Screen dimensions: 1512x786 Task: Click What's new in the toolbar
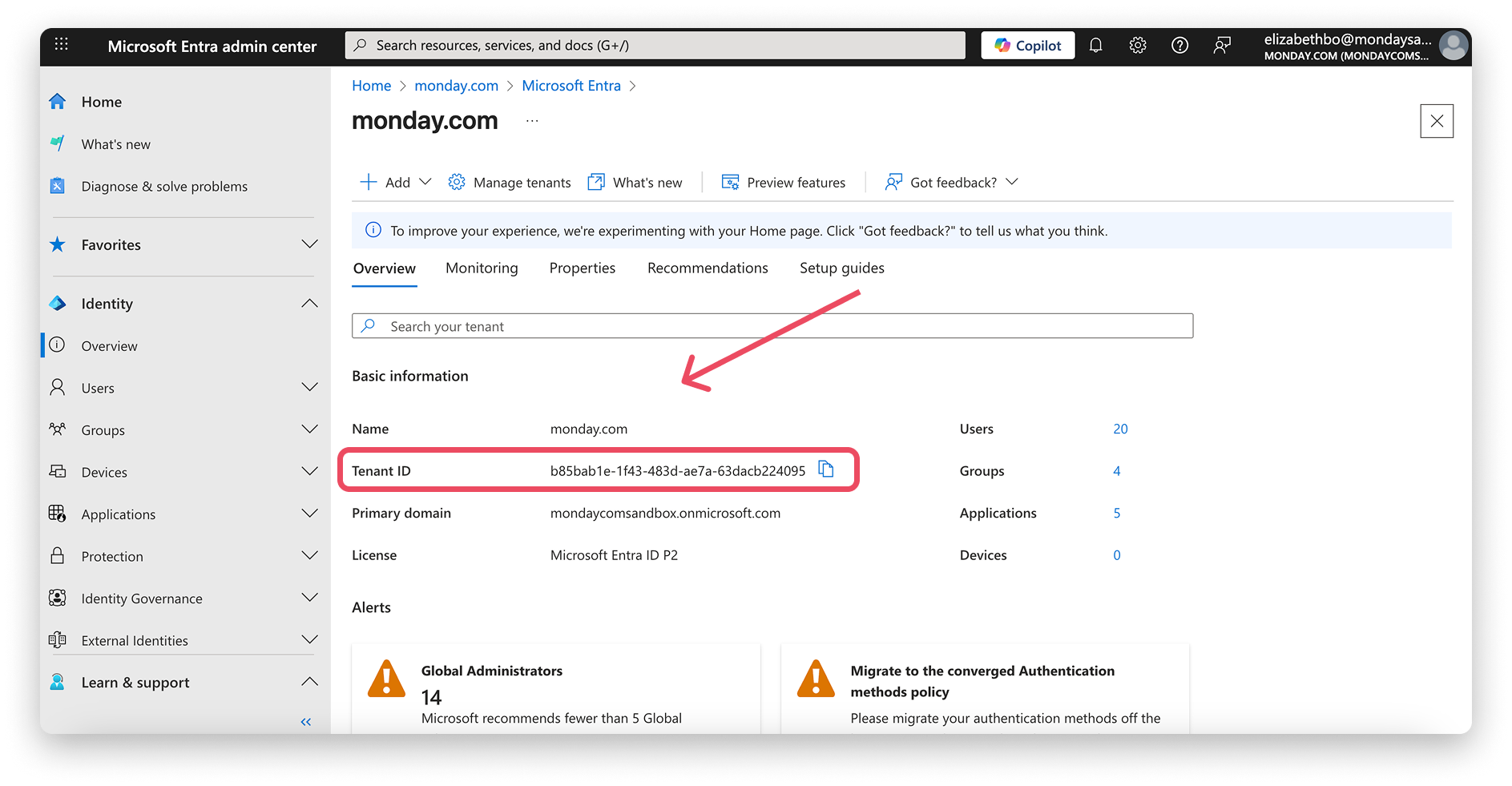coord(635,183)
